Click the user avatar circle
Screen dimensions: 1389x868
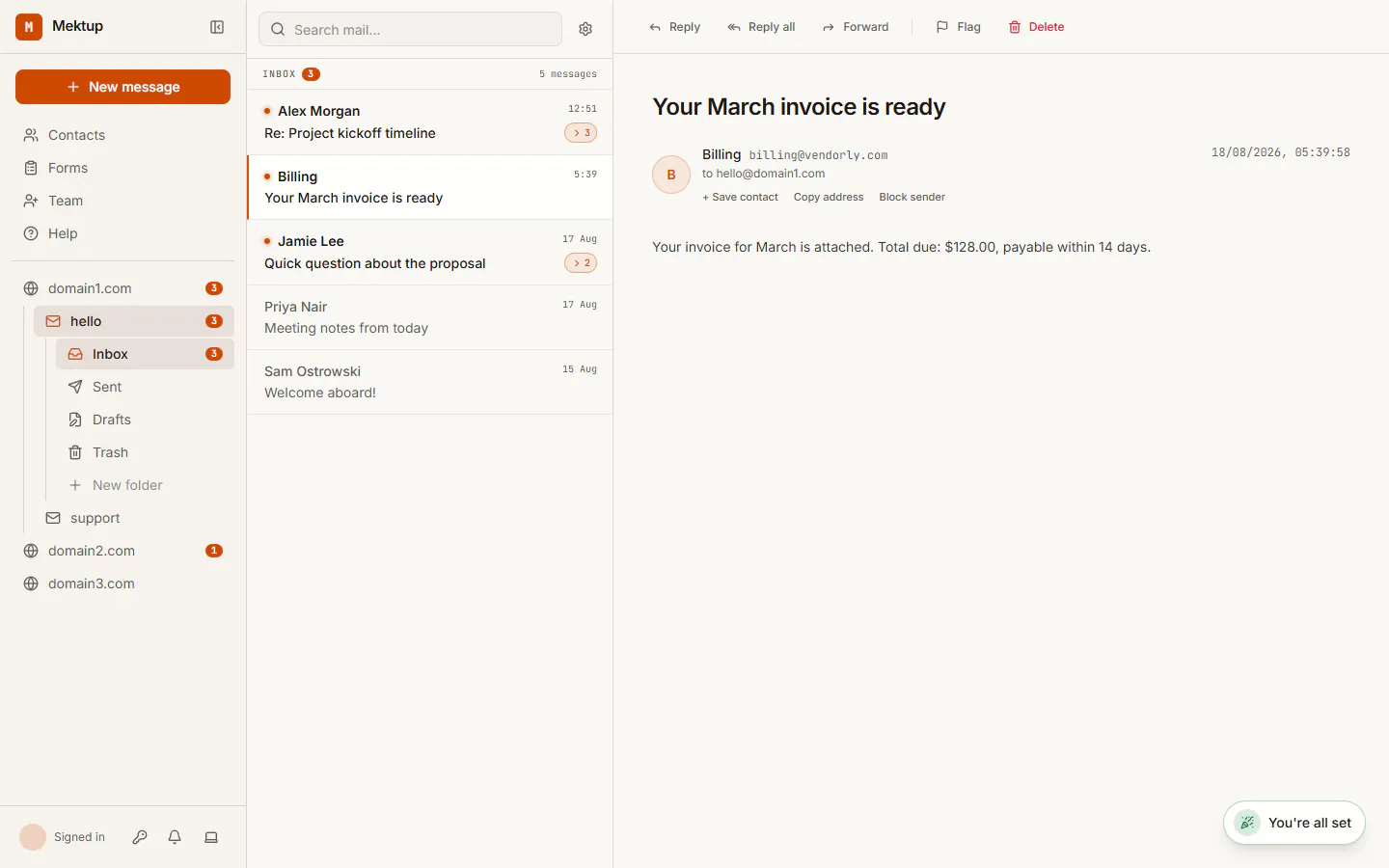pyautogui.click(x=33, y=837)
